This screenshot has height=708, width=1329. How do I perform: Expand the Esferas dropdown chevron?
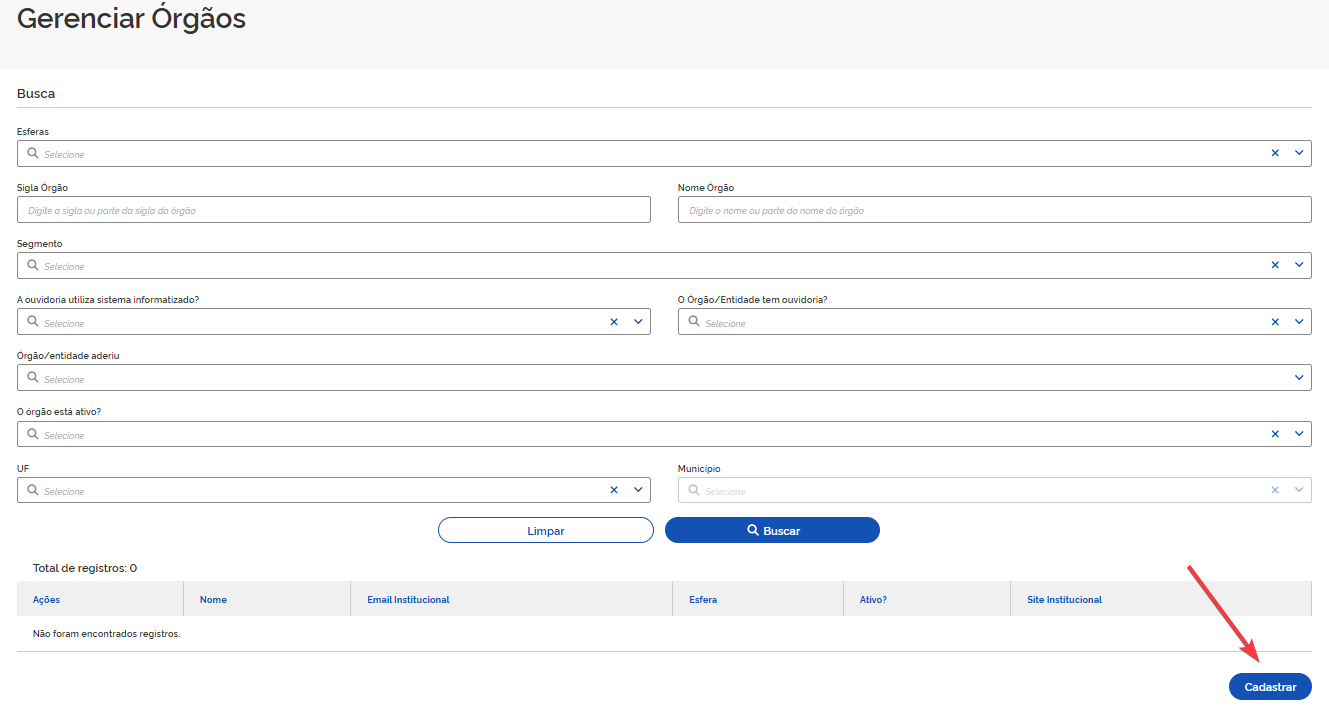(x=1299, y=154)
